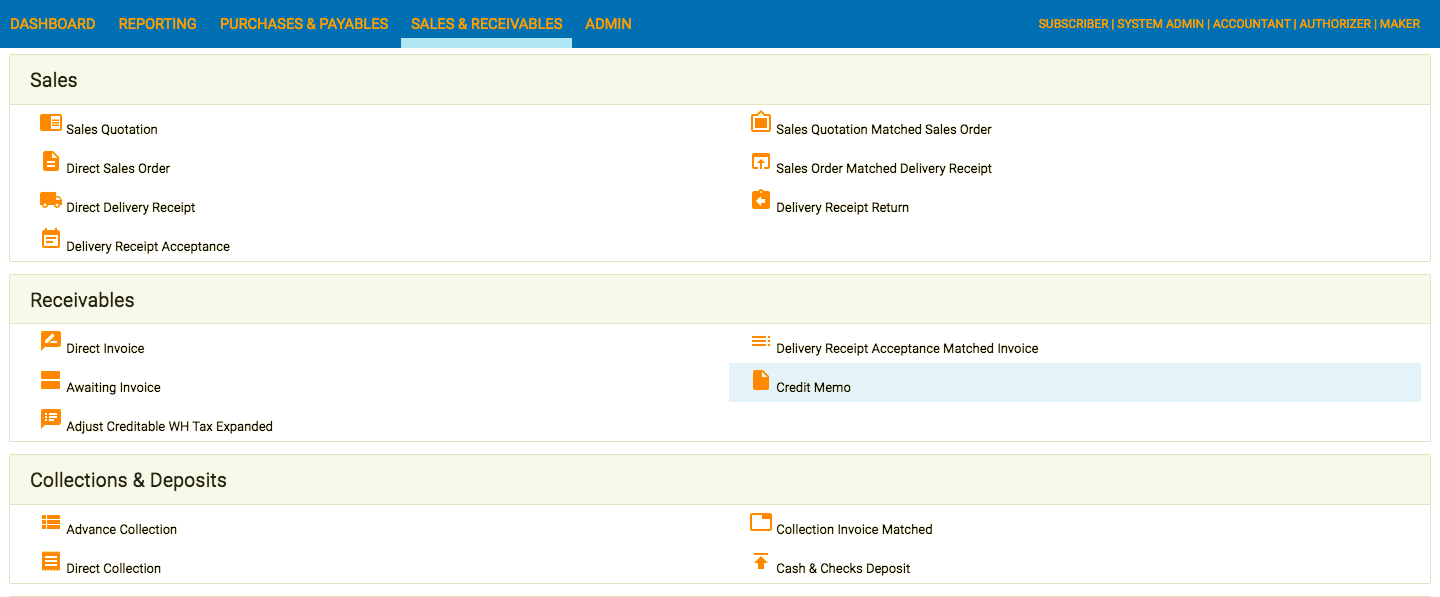The height and width of the screenshot is (597, 1440).
Task: Click the Sales Order Matched Delivery Receipt icon
Action: [761, 161]
